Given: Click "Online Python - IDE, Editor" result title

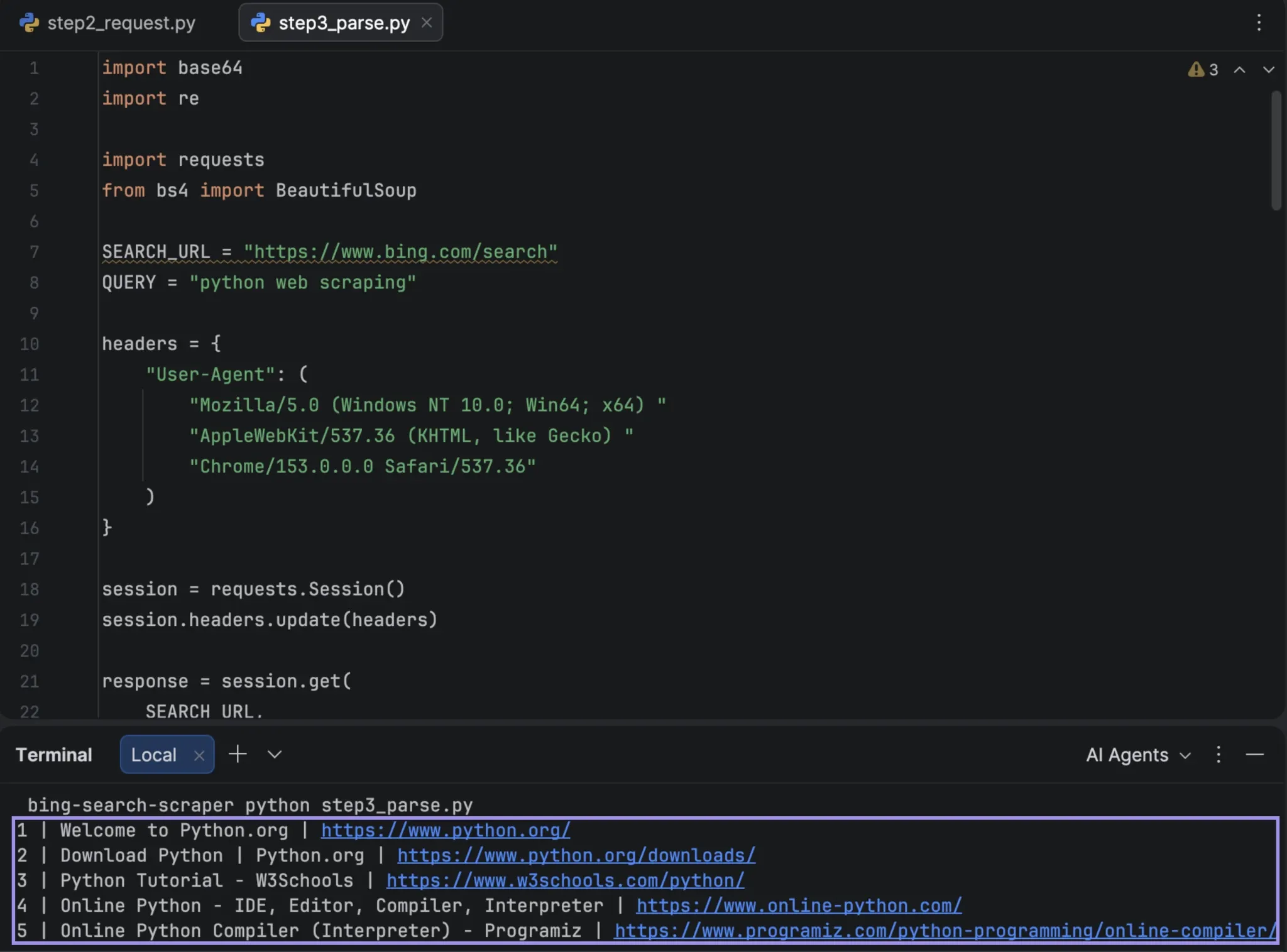Looking at the screenshot, I should tap(332, 905).
